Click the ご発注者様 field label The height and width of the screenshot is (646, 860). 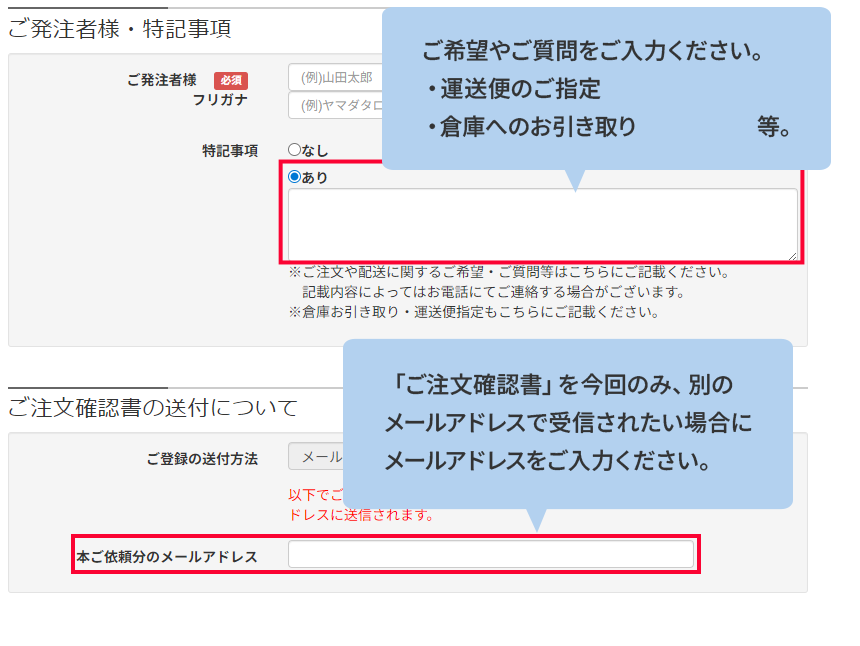[x=162, y=80]
